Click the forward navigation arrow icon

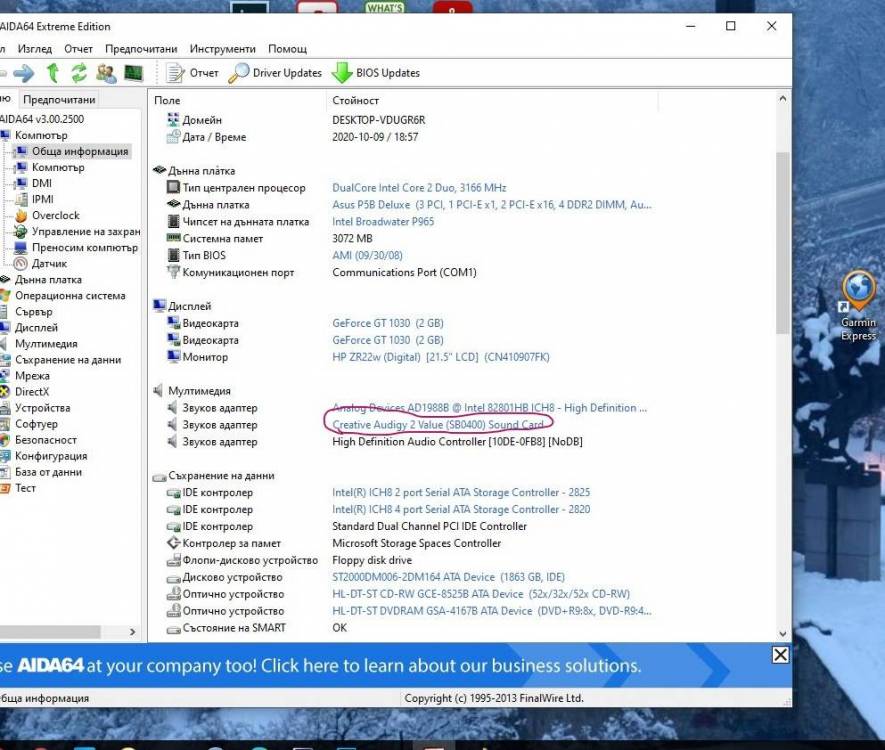[24, 73]
